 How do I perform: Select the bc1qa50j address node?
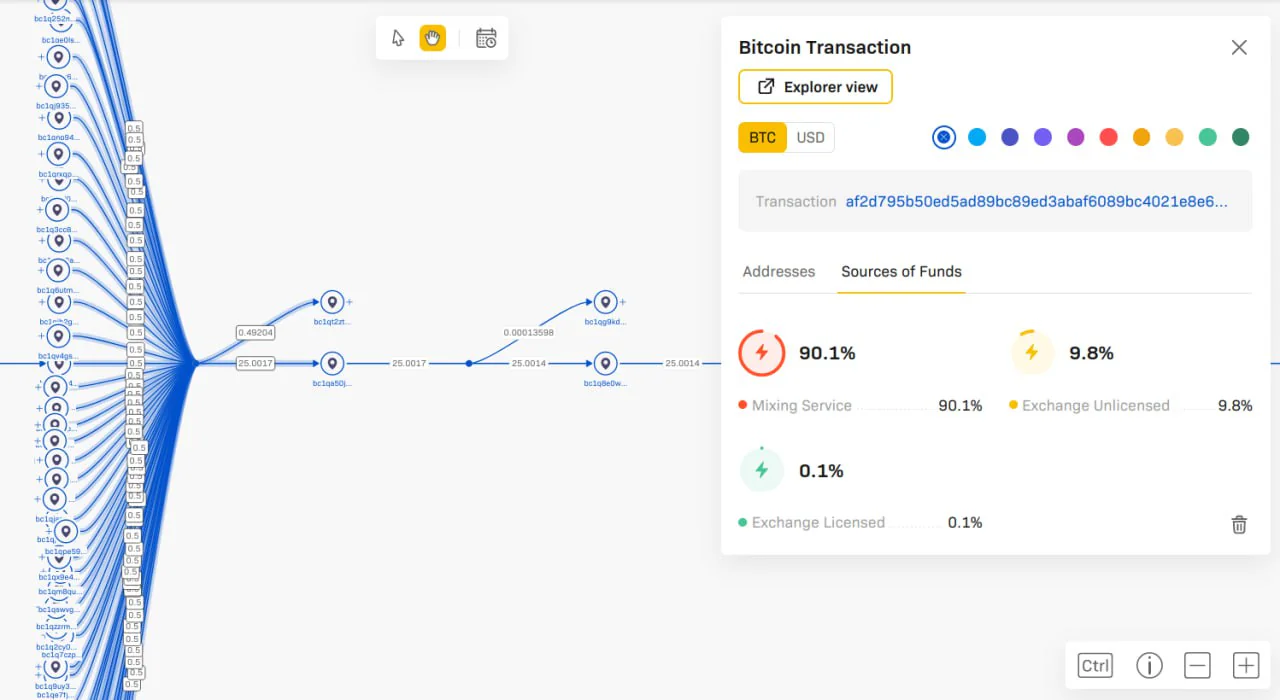(x=332, y=364)
